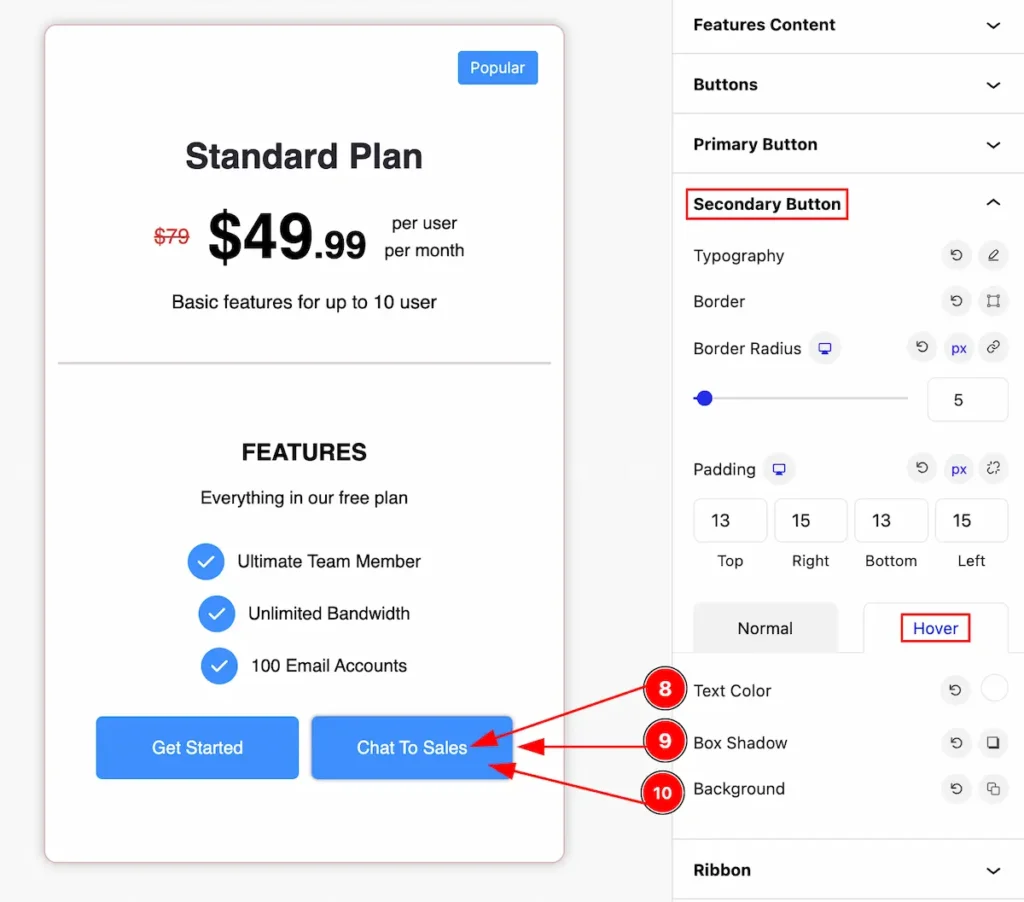Image resolution: width=1024 pixels, height=902 pixels.
Task: Select the Ultimate Team Member feature text
Action: tap(328, 561)
